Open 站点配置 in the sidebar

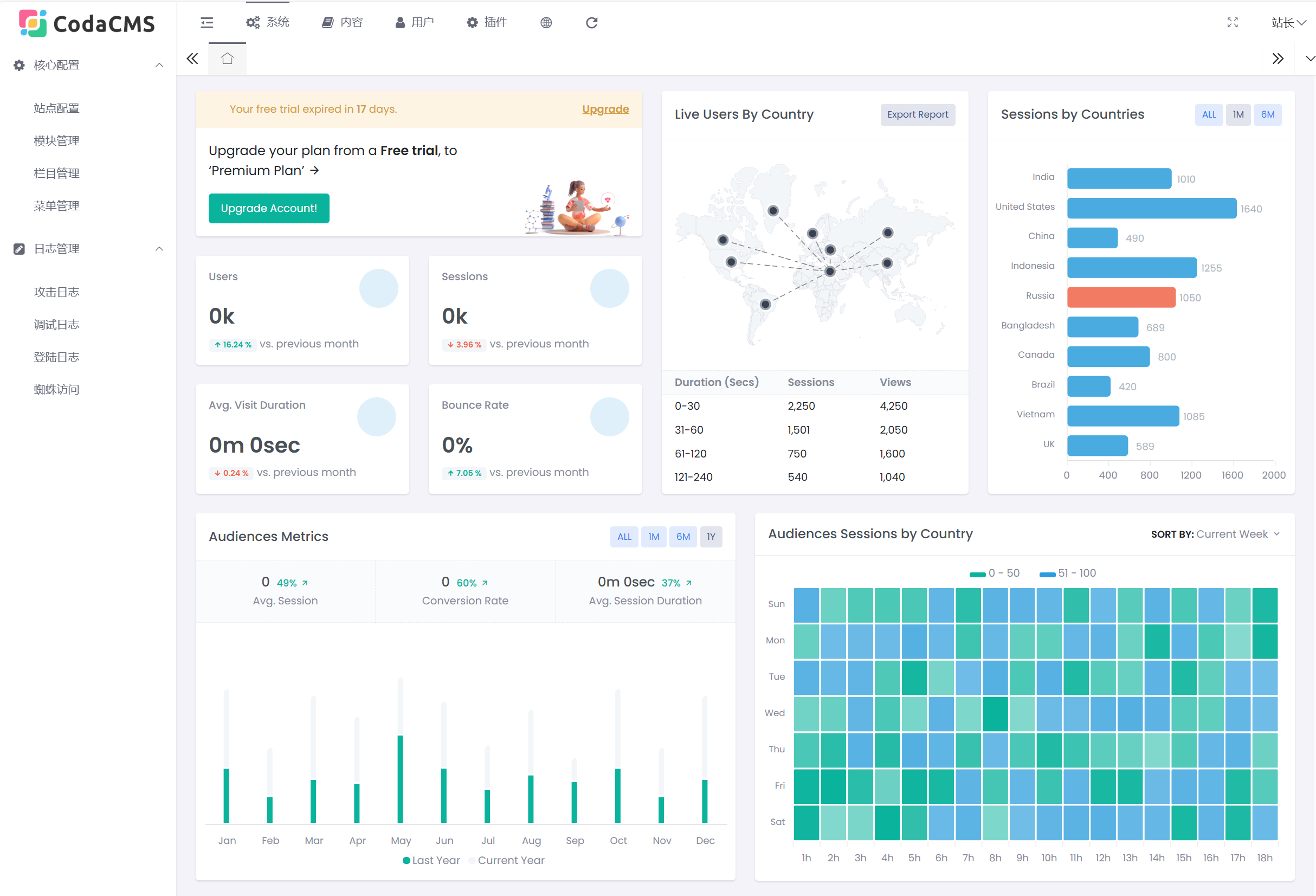56,108
